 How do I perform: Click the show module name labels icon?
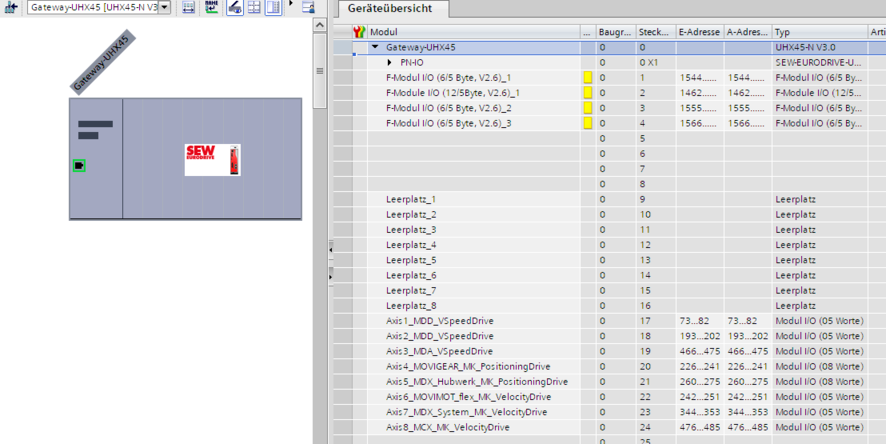pyautogui.click(x=212, y=7)
